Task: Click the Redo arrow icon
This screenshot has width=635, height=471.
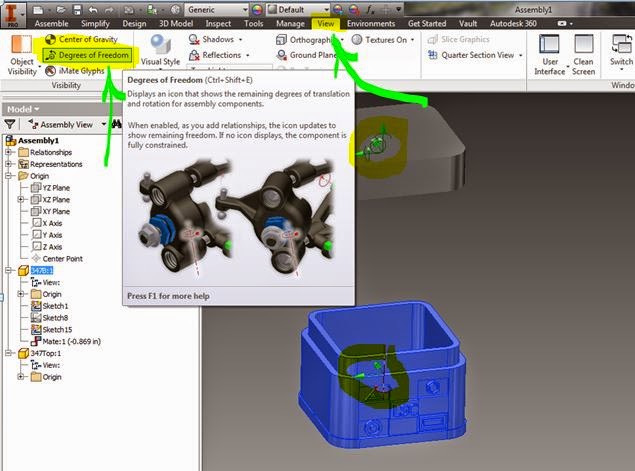Action: point(109,9)
